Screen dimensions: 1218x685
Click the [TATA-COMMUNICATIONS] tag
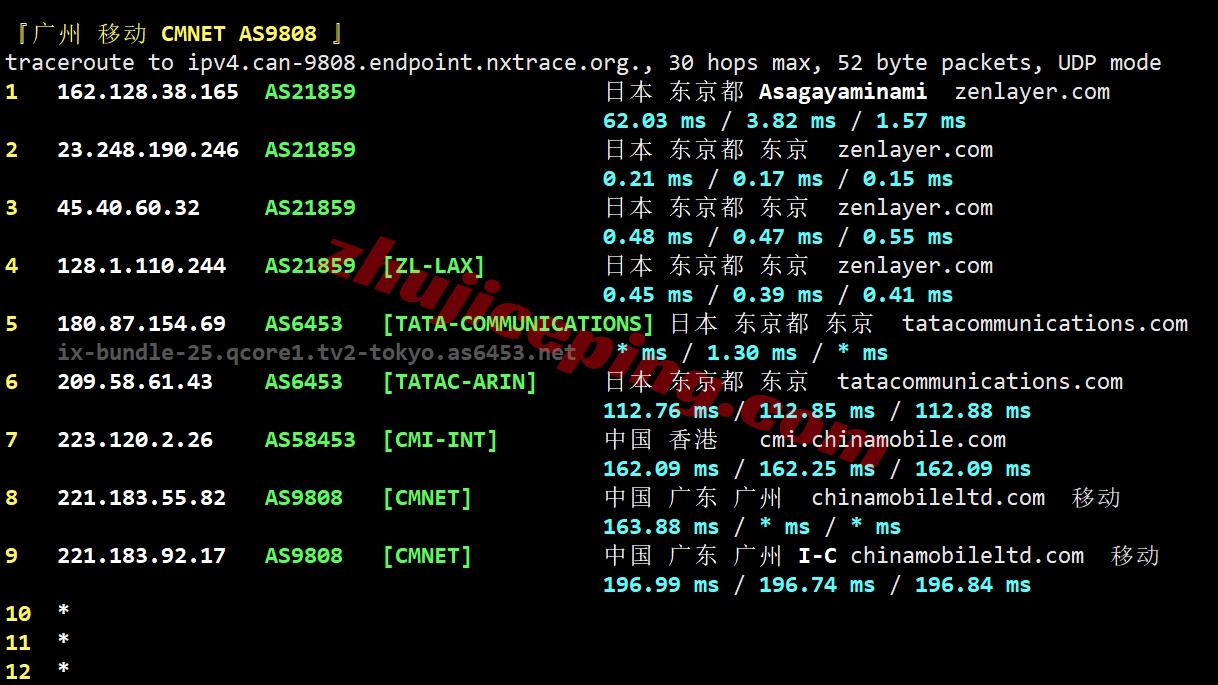pos(518,324)
